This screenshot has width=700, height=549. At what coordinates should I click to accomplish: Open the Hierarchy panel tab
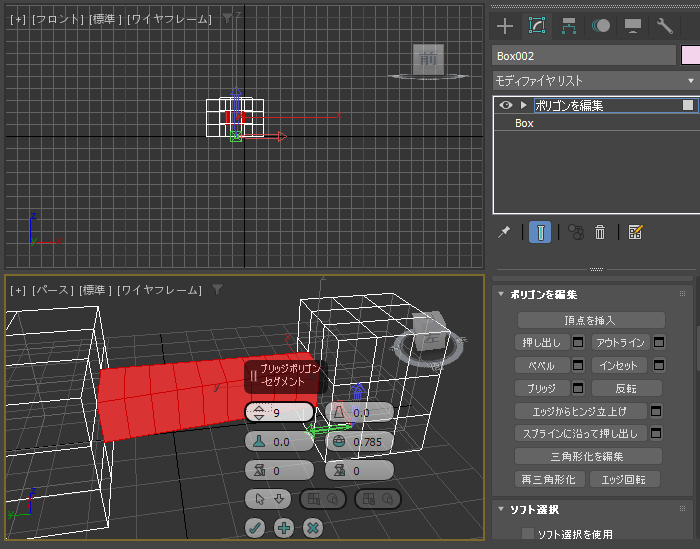coord(569,26)
